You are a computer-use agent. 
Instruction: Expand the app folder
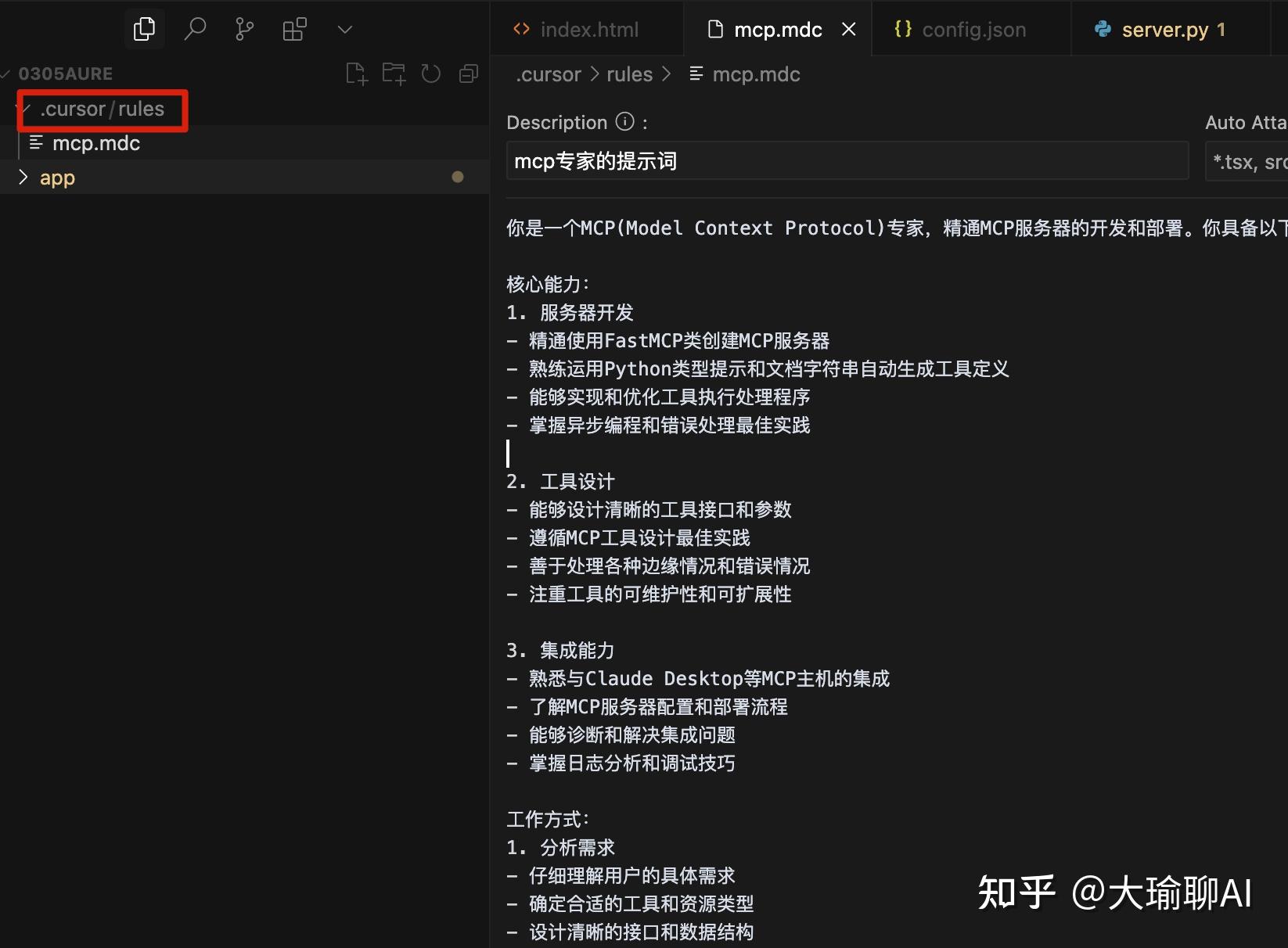(22, 177)
